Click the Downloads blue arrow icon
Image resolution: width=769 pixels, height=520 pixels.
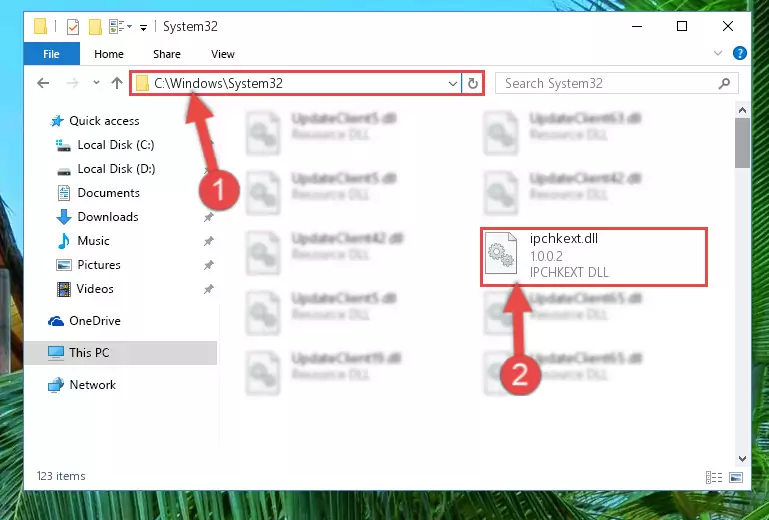(64, 217)
